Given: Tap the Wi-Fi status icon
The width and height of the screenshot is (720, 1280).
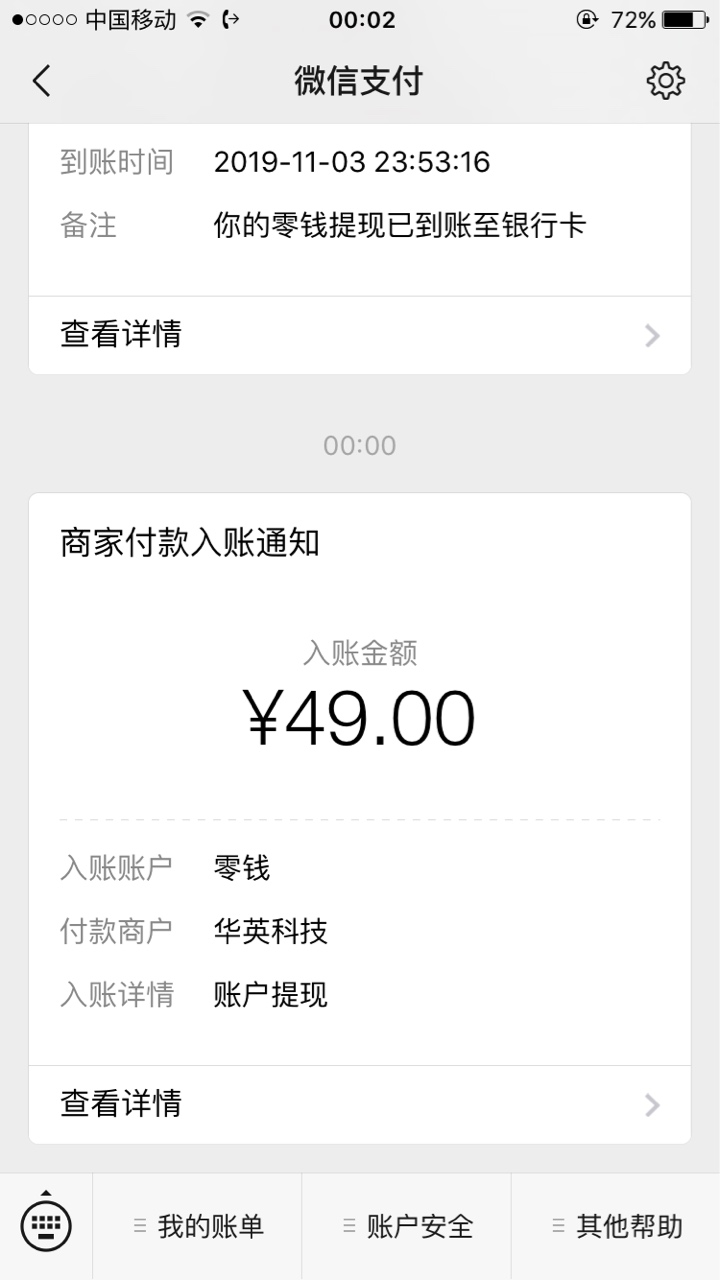Looking at the screenshot, I should (198, 20).
